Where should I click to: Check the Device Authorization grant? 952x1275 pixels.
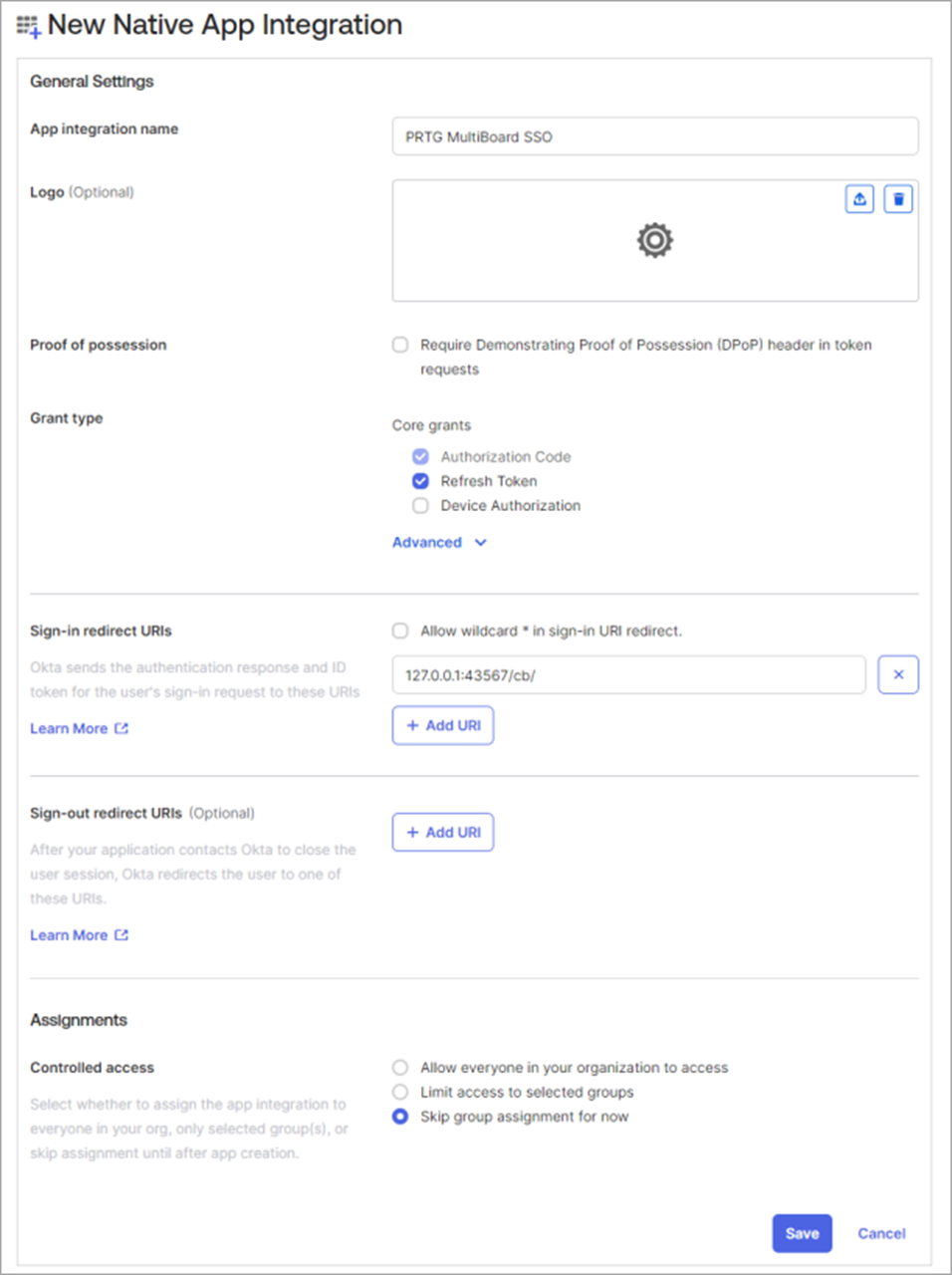click(420, 505)
